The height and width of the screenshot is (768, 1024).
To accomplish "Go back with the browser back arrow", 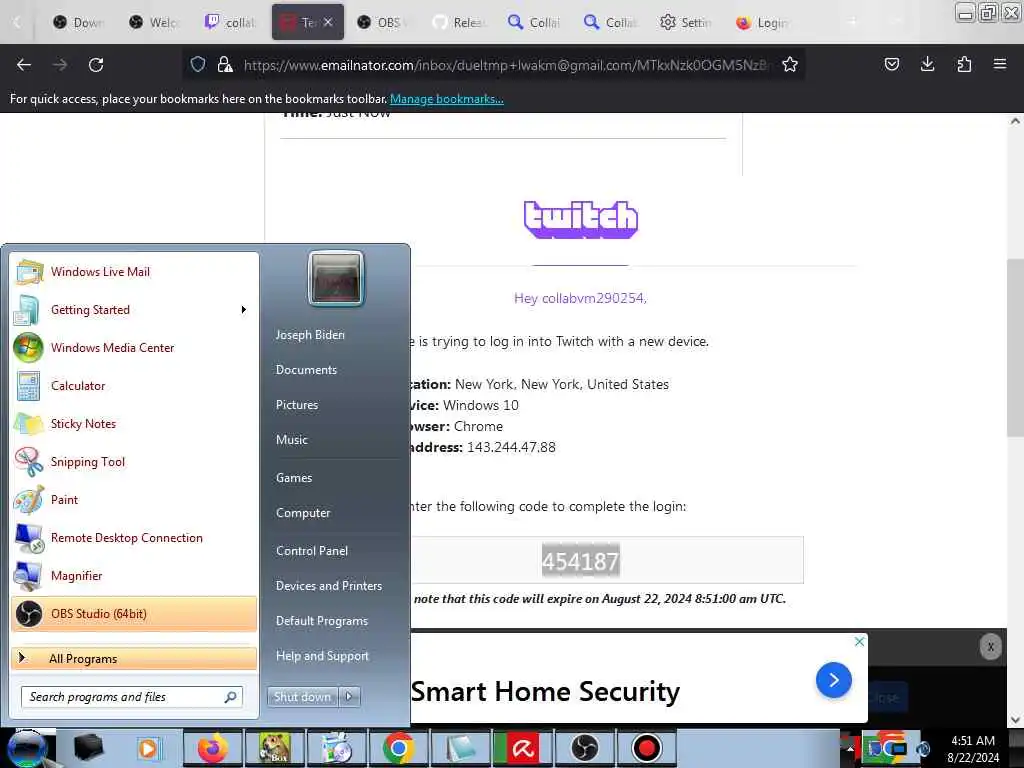I will coord(24,65).
